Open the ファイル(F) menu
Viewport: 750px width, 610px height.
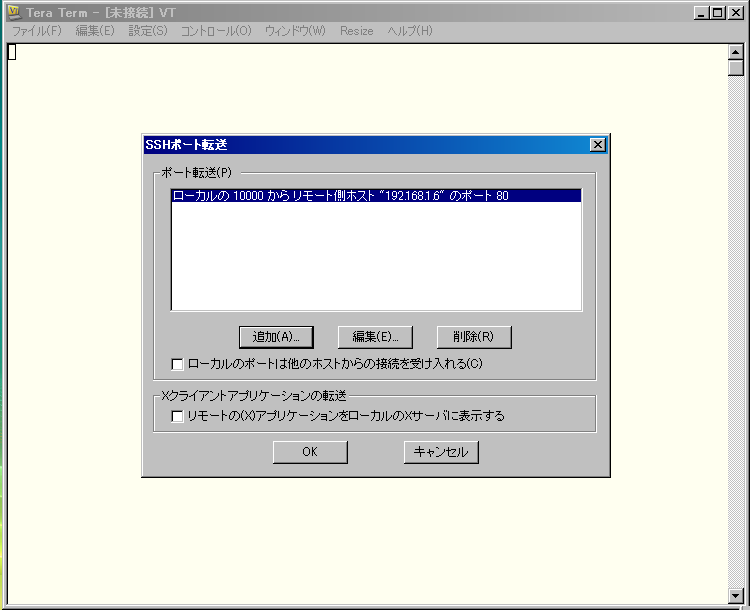click(36, 31)
